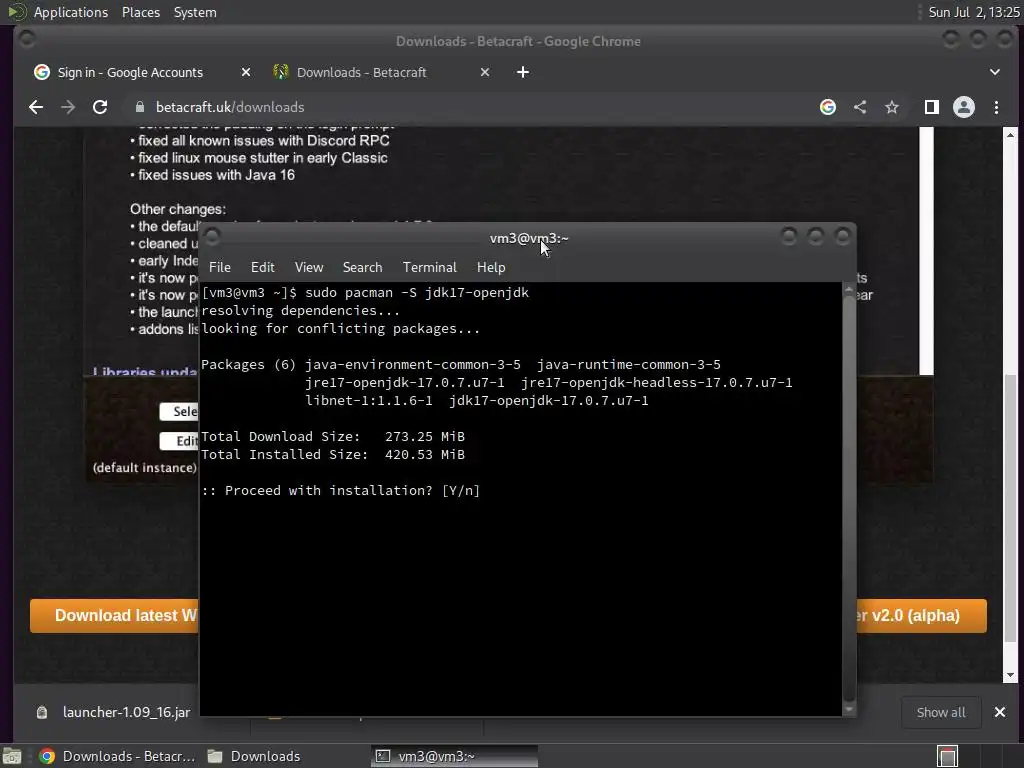Select vm3@vm3:~ terminal taskbar entry
The width and height of the screenshot is (1024, 768).
point(455,756)
